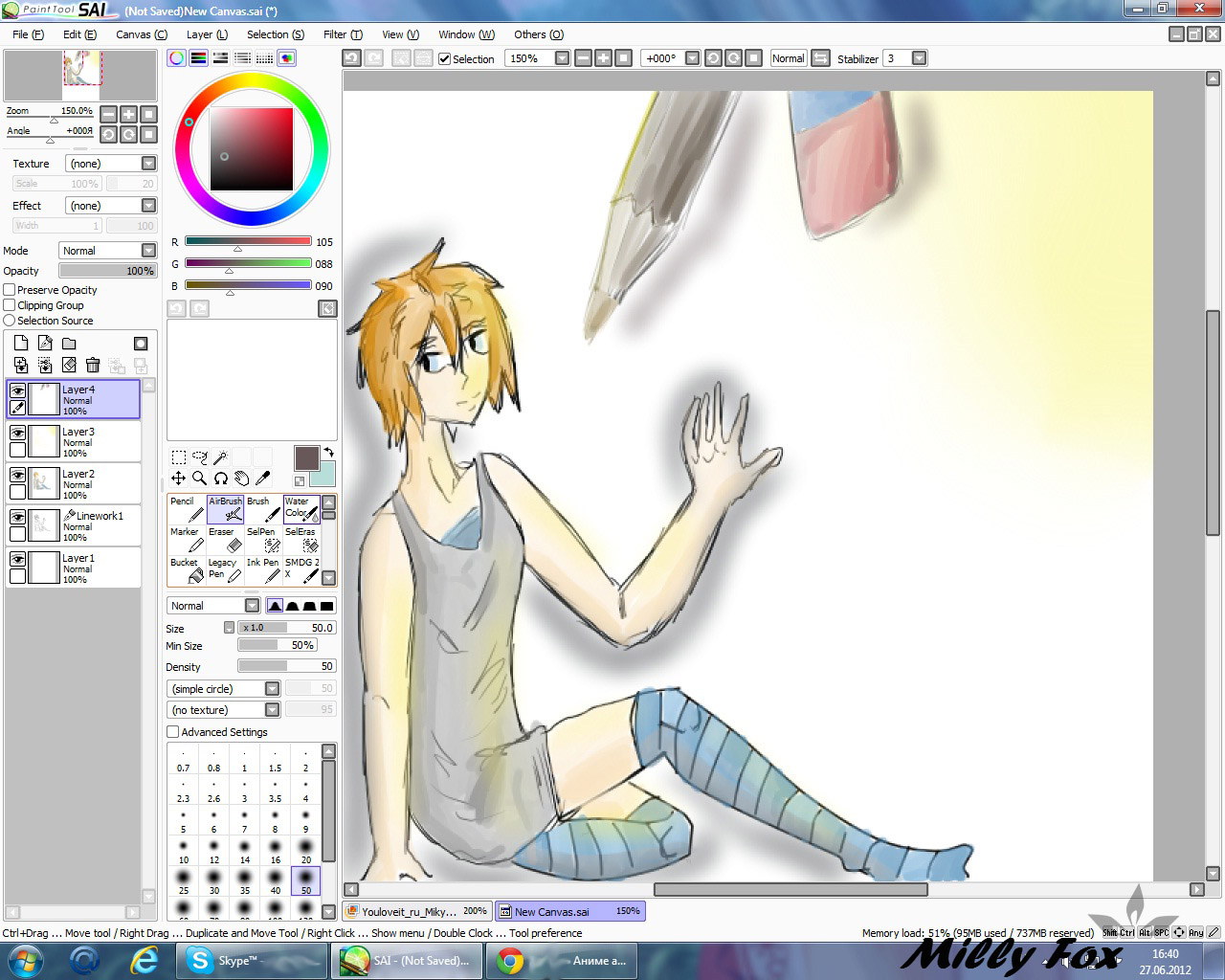
Task: Create a new layer set folder
Action: (69, 344)
